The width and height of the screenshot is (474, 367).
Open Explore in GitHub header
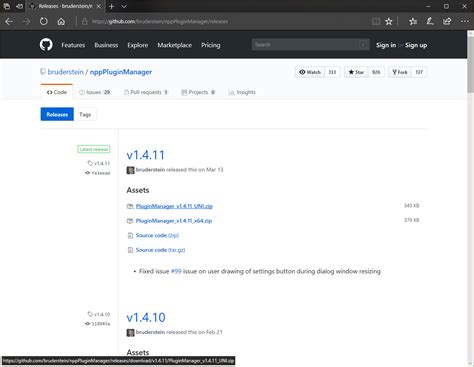point(137,45)
